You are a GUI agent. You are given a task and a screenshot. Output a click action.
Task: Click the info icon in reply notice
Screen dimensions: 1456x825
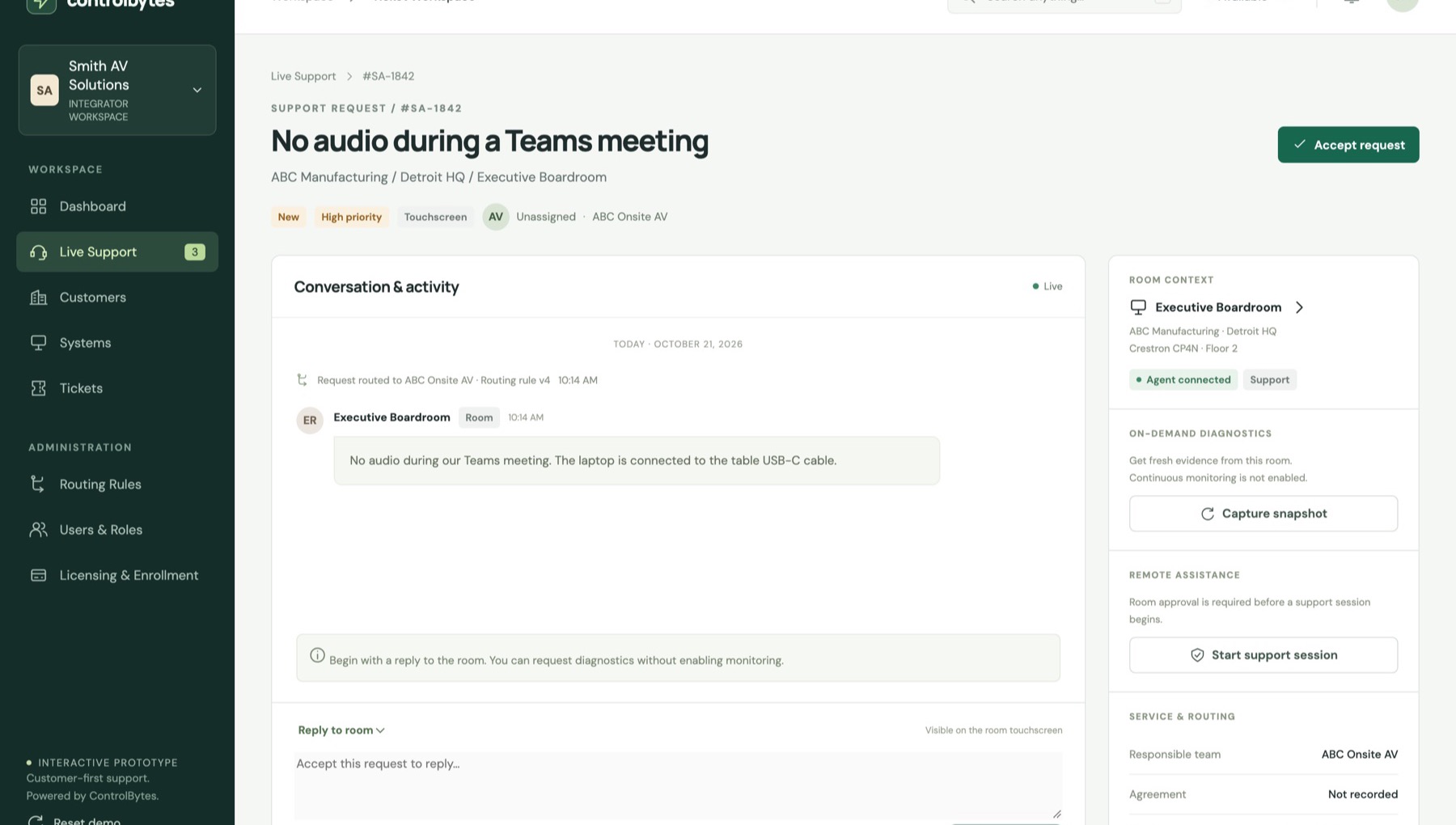317,656
